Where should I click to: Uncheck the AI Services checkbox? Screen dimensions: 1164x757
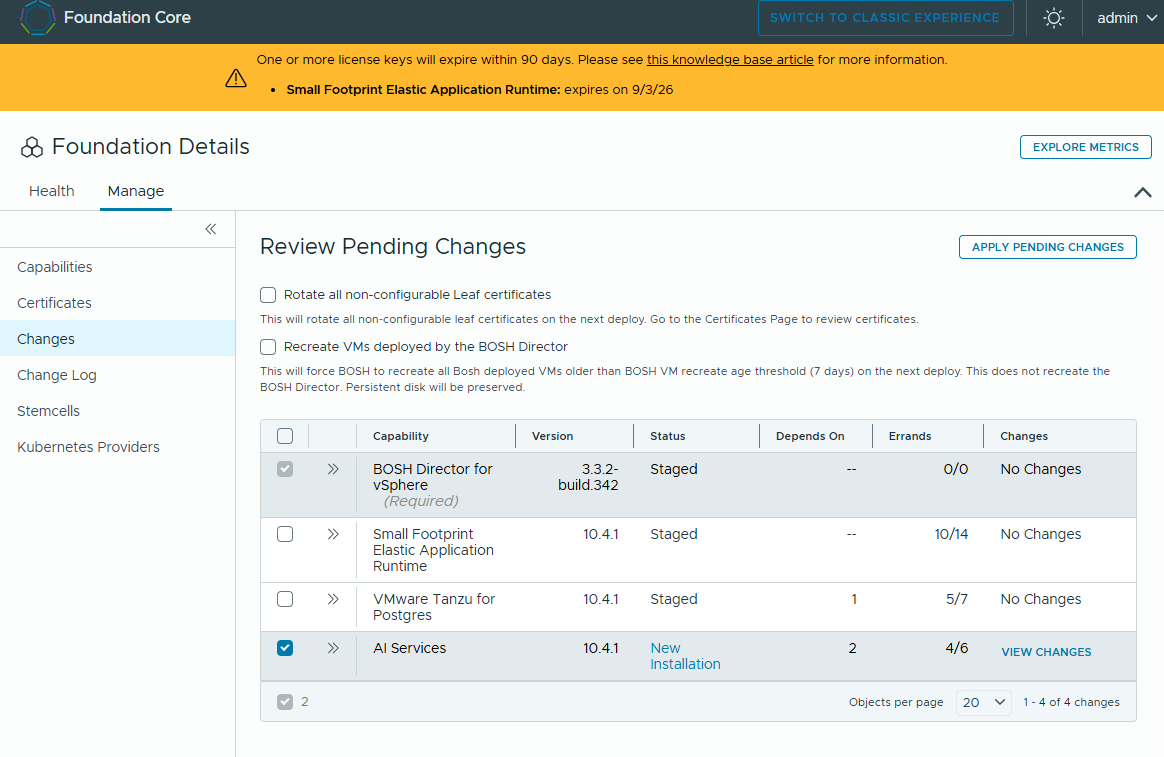(x=285, y=648)
